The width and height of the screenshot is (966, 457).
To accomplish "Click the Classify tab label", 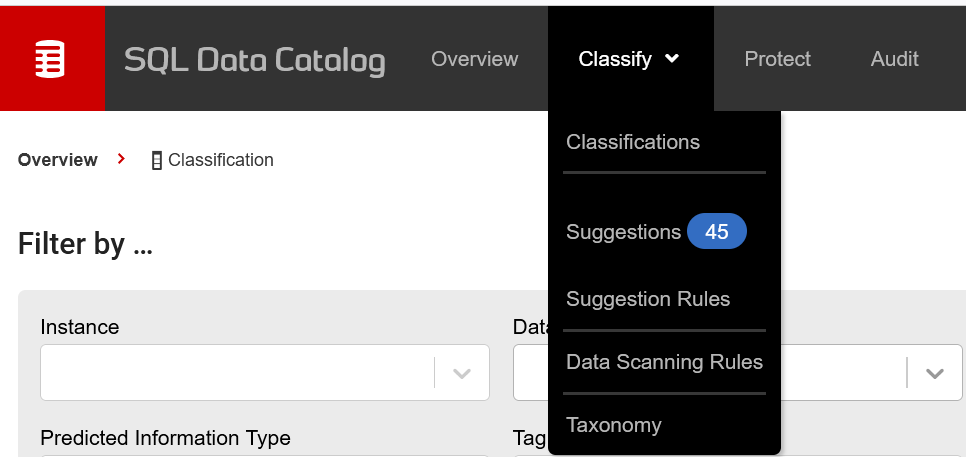I will point(615,59).
